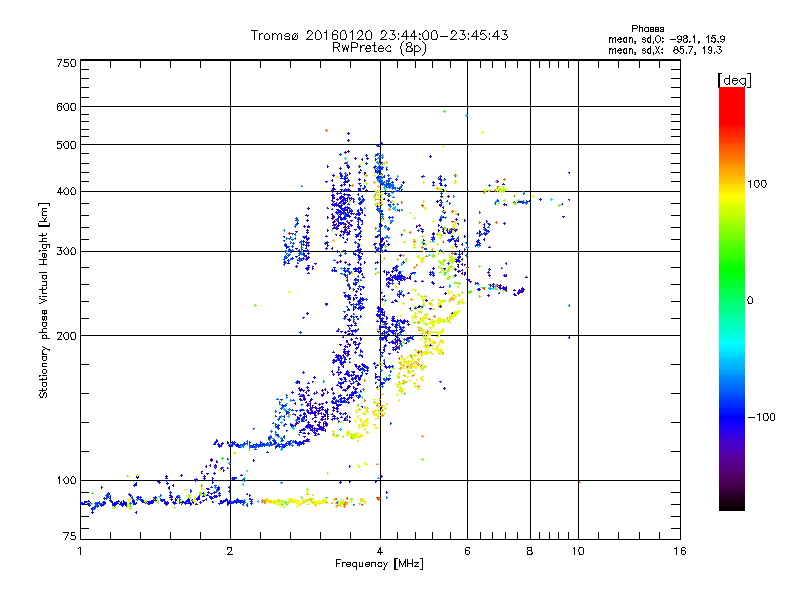Click the "Stationary phase Virtual Height [km]" label
Viewport: 800px width, 600px height.
click(44, 300)
